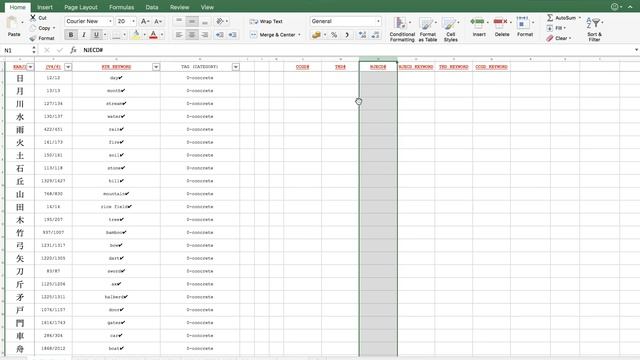Toggle Italic formatting
Viewport: 640px width, 360px height.
point(84,35)
